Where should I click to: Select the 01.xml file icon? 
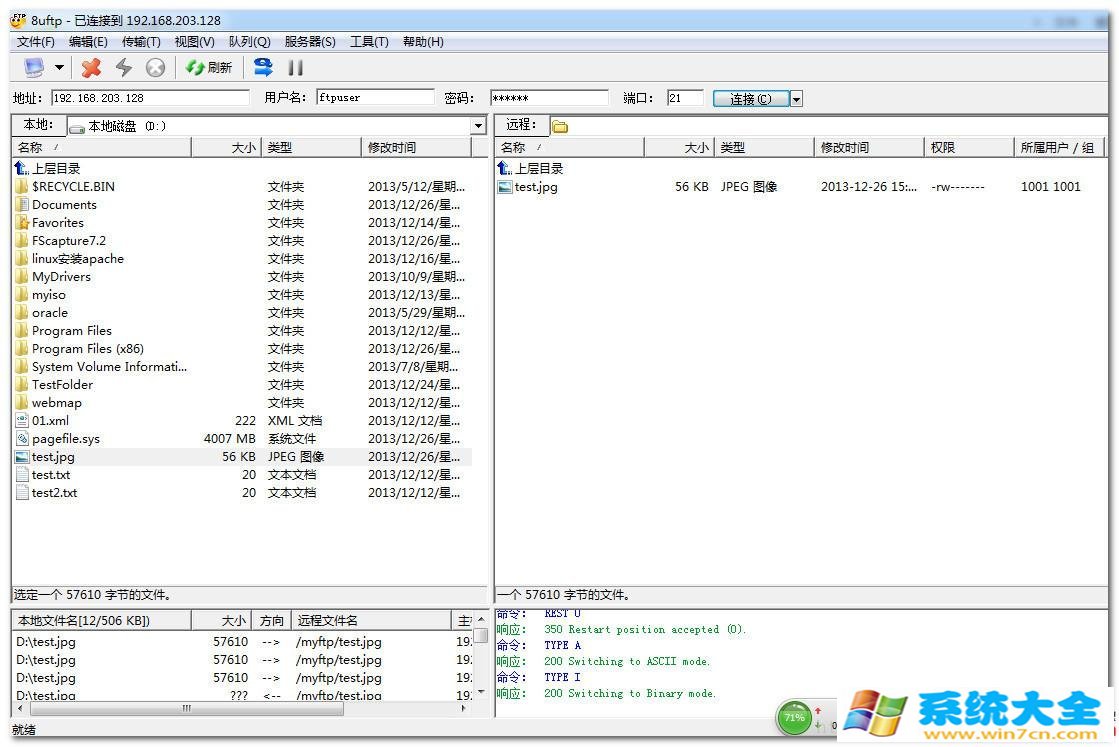(22, 421)
